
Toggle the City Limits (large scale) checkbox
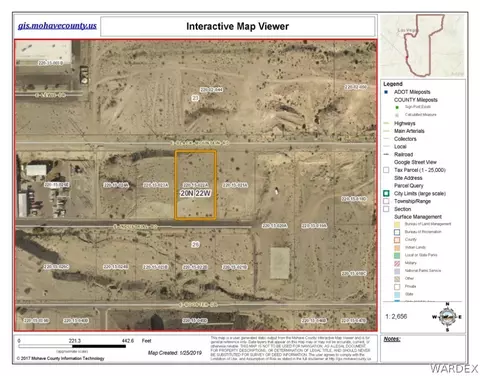(386, 193)
